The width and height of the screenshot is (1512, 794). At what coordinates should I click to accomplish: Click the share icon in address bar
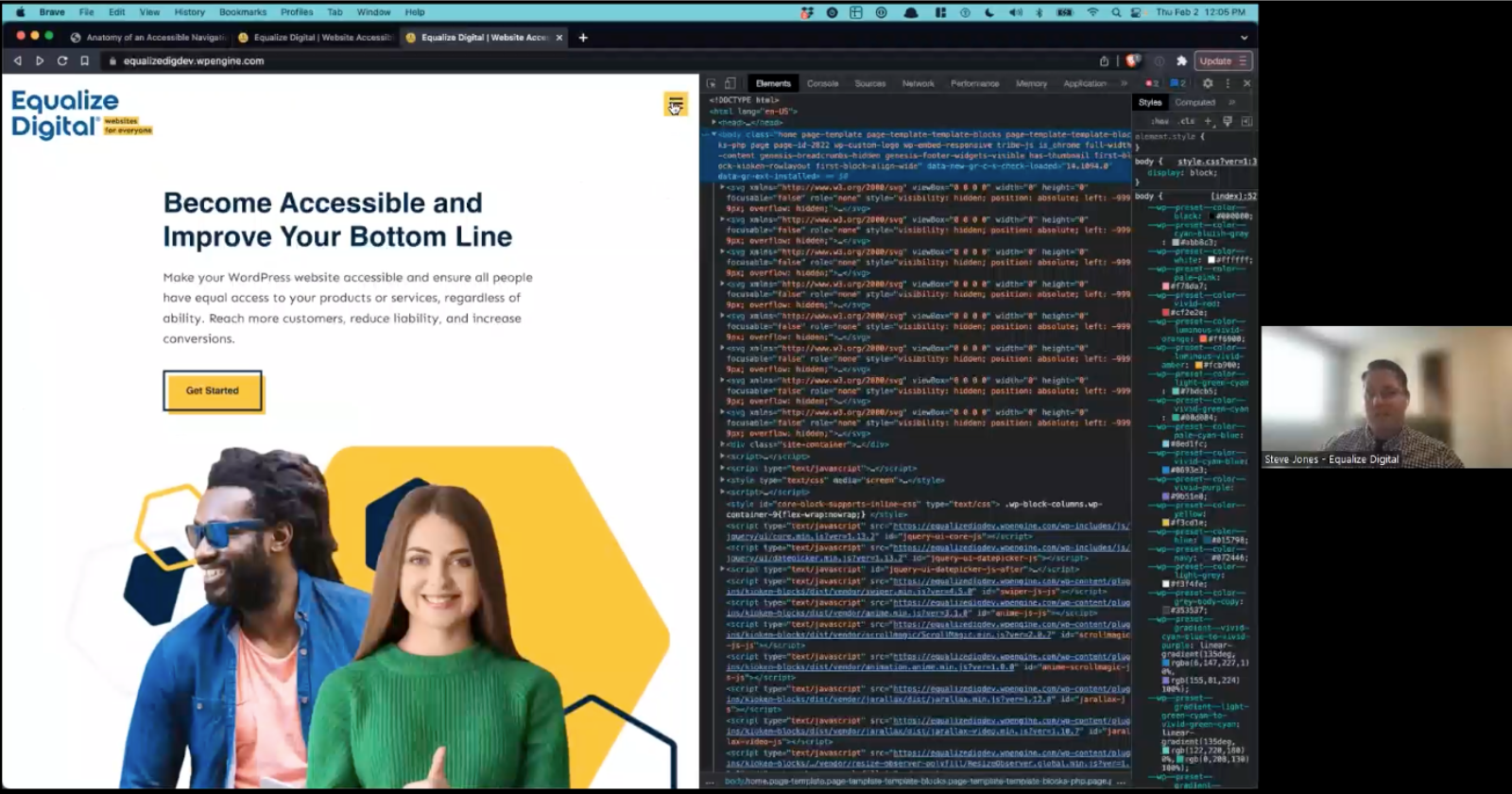(1104, 60)
